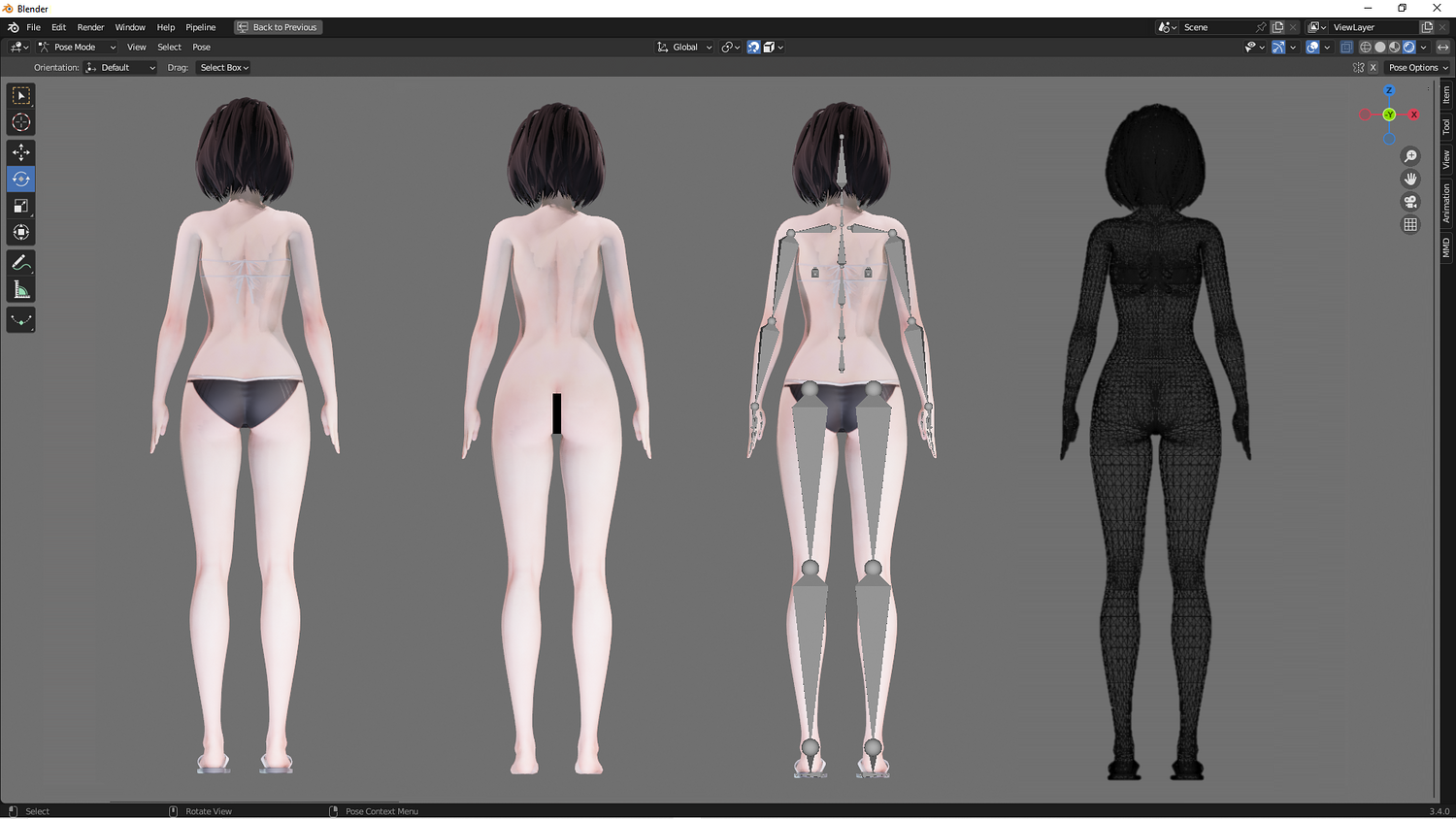Open the Drag Select Box dropdown
Screen dimensions: 1456x819
click(224, 68)
